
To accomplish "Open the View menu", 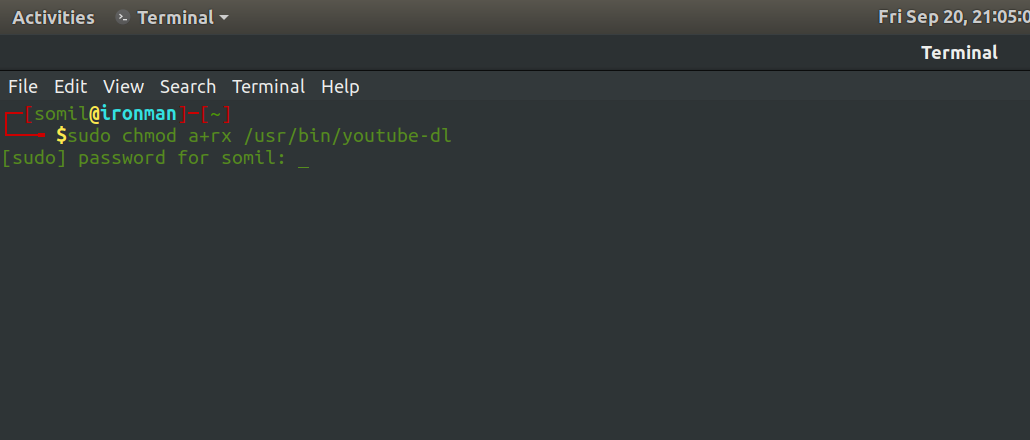I will tap(123, 87).
